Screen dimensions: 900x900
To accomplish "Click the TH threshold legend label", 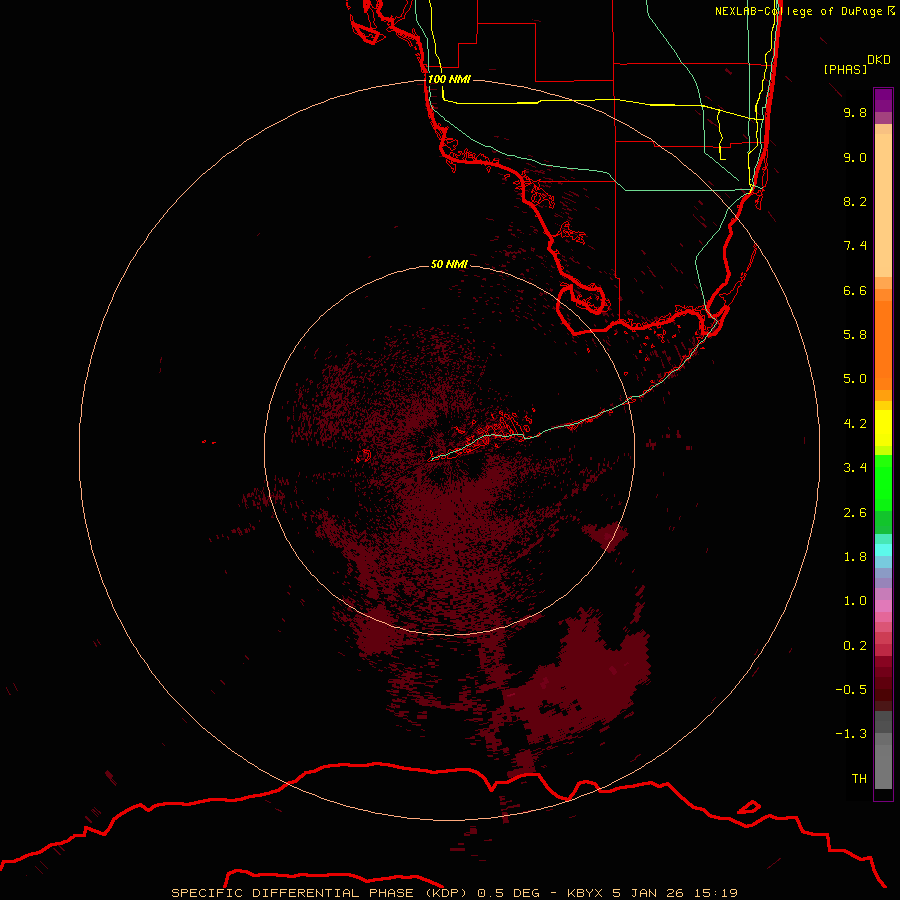I will coord(859,779).
